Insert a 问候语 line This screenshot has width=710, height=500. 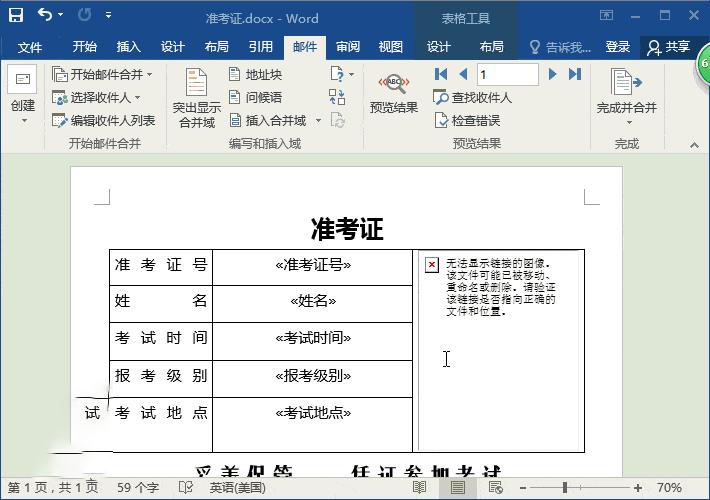pyautogui.click(x=255, y=97)
